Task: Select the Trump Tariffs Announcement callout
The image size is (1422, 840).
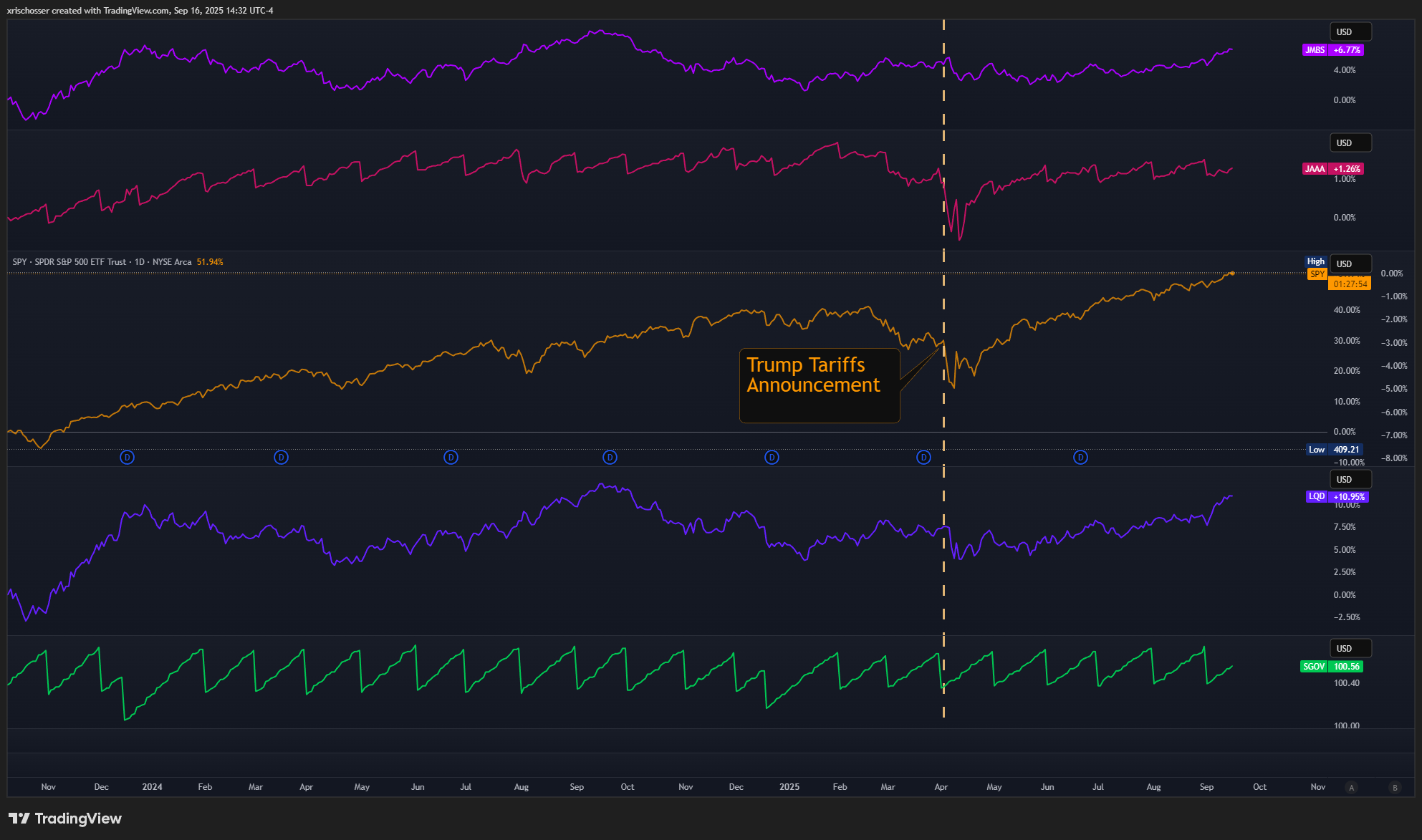Action: (819, 385)
